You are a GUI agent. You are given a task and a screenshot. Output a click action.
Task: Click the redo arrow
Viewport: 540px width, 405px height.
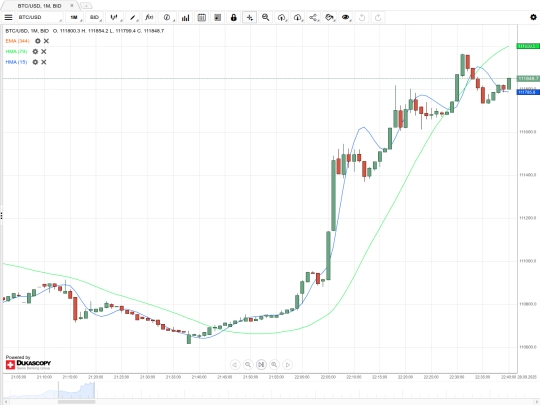pos(378,17)
